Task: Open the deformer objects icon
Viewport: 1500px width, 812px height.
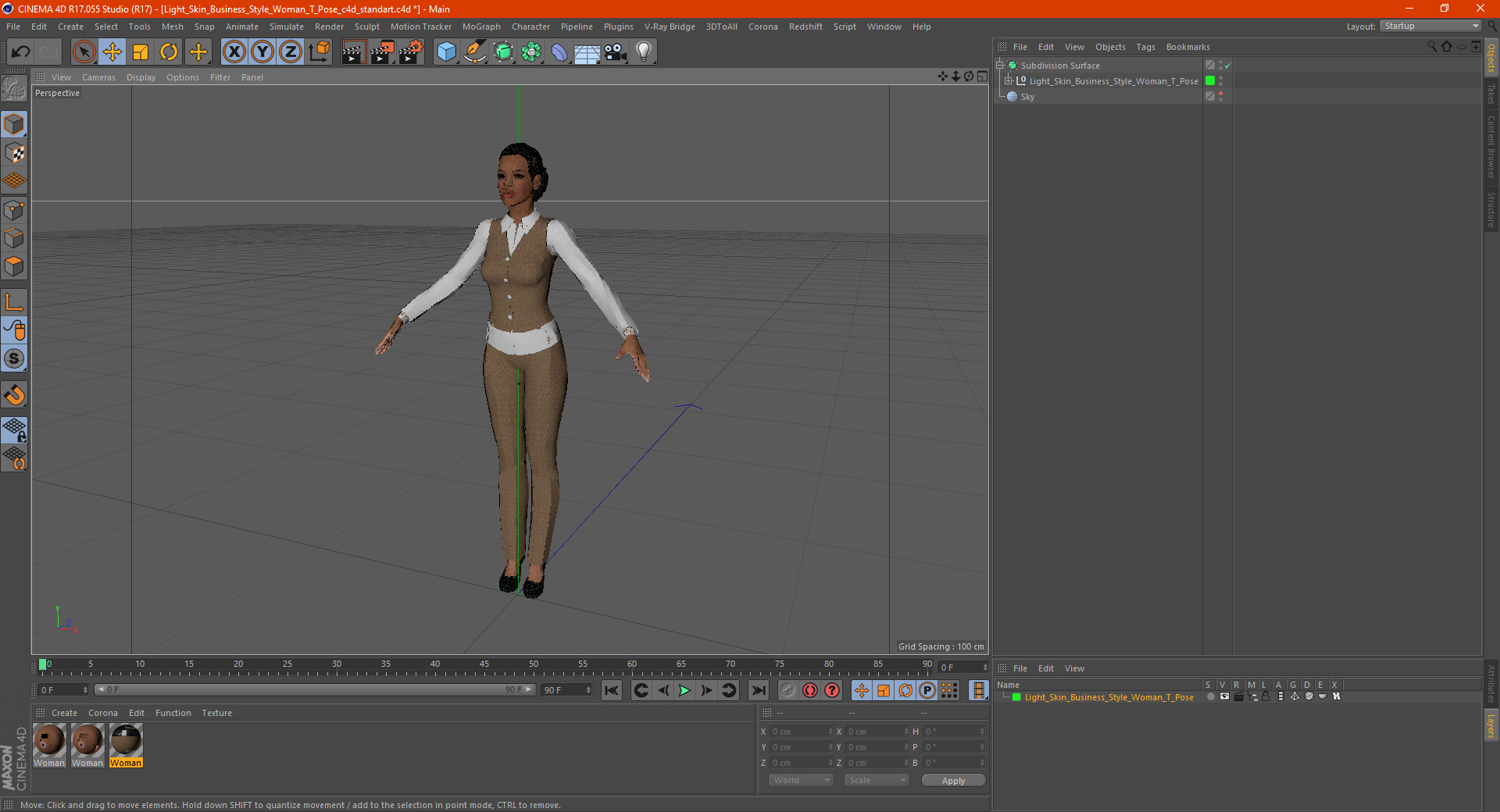Action: click(559, 52)
